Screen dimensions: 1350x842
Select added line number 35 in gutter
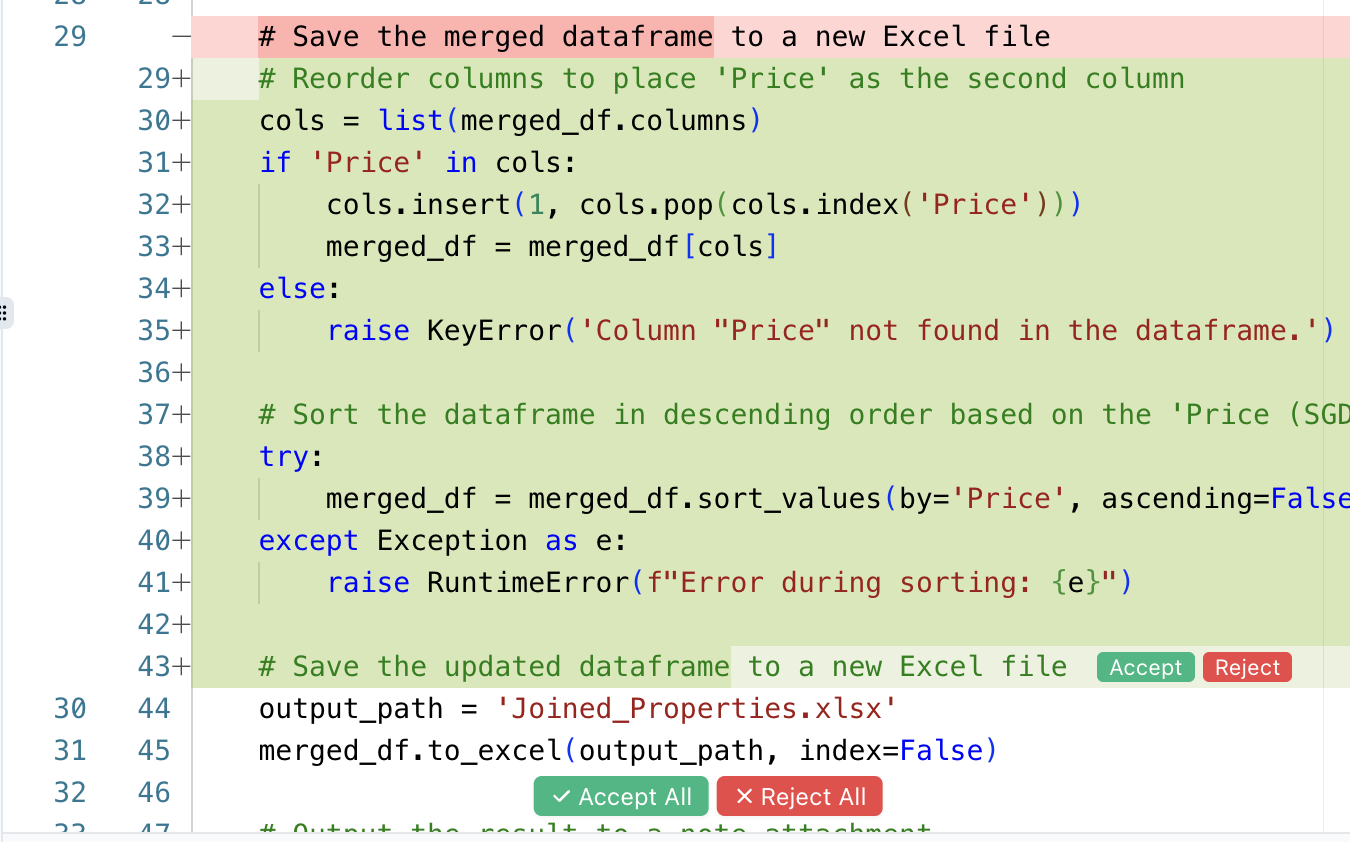(x=155, y=331)
